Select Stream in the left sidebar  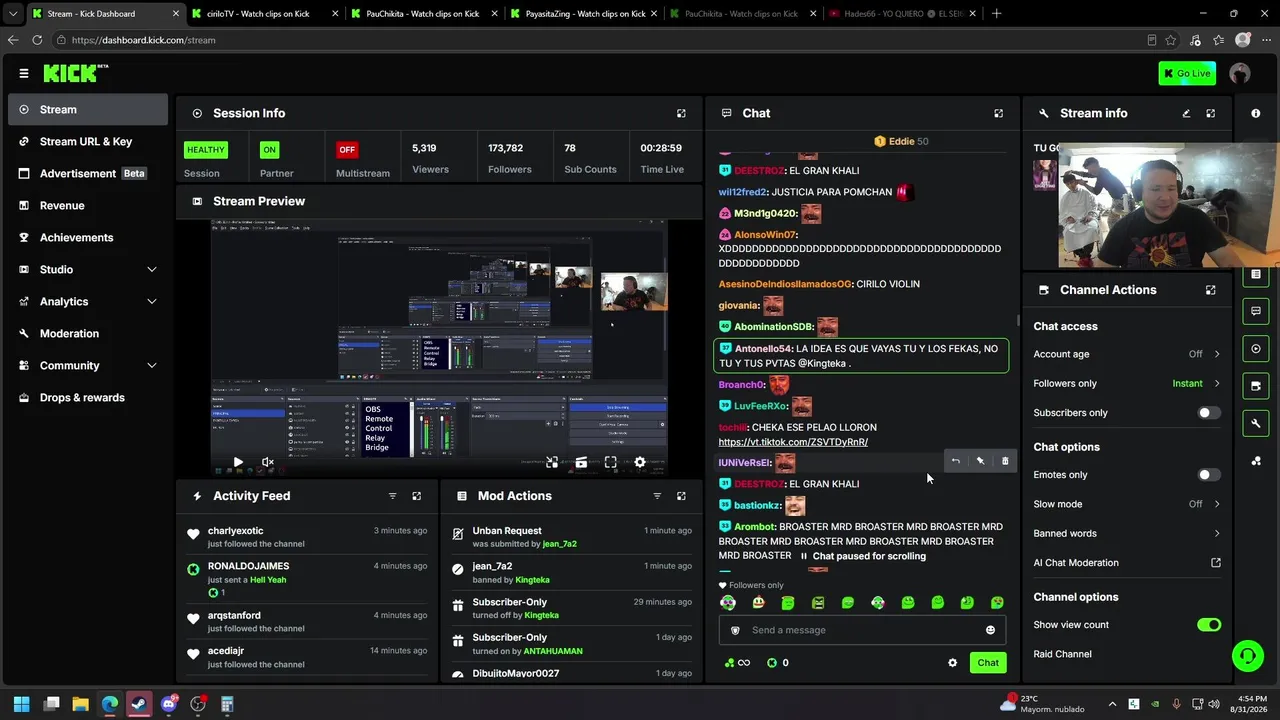88,110
